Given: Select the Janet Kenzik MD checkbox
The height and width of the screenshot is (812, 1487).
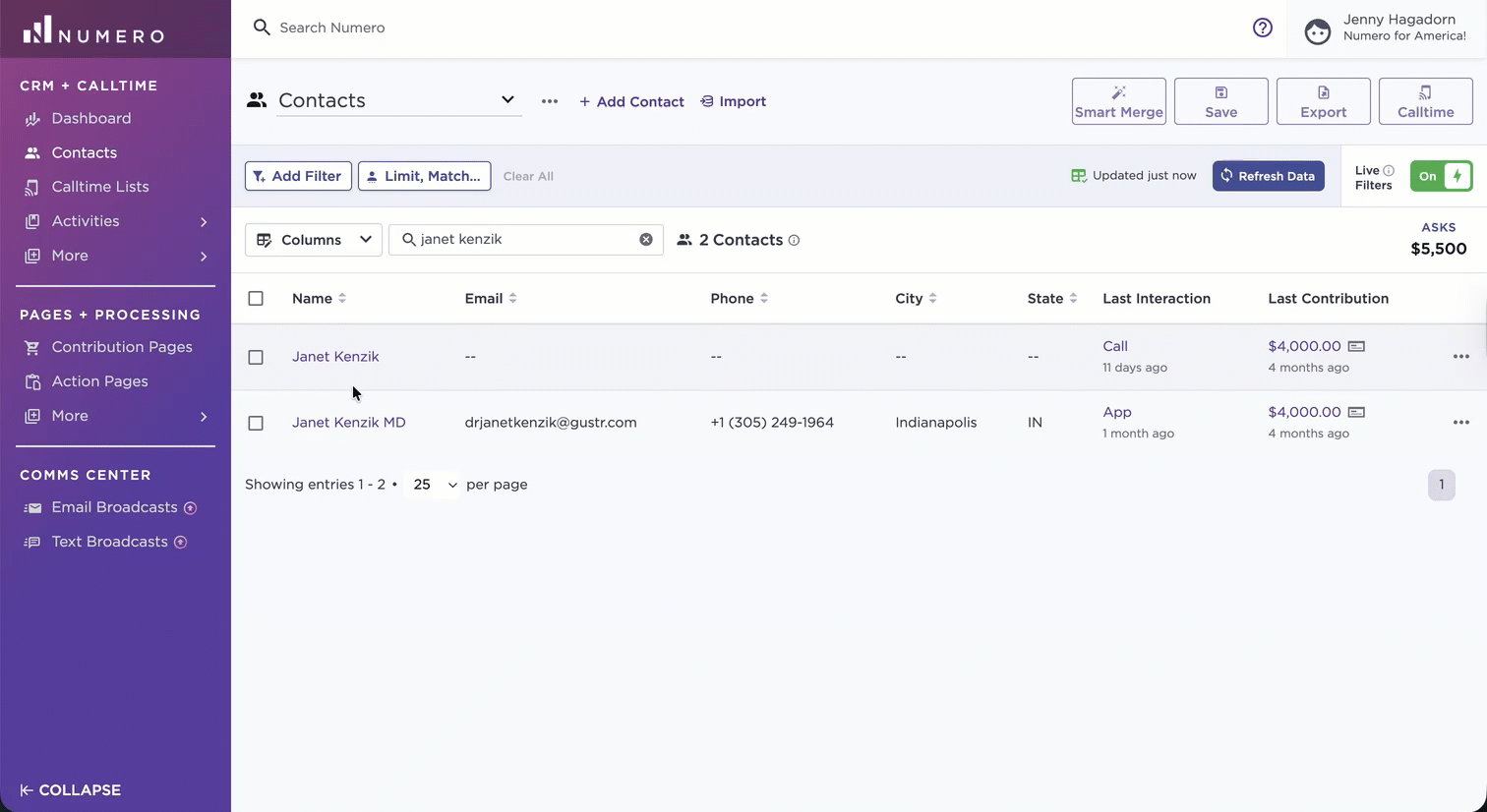Looking at the screenshot, I should click(256, 423).
